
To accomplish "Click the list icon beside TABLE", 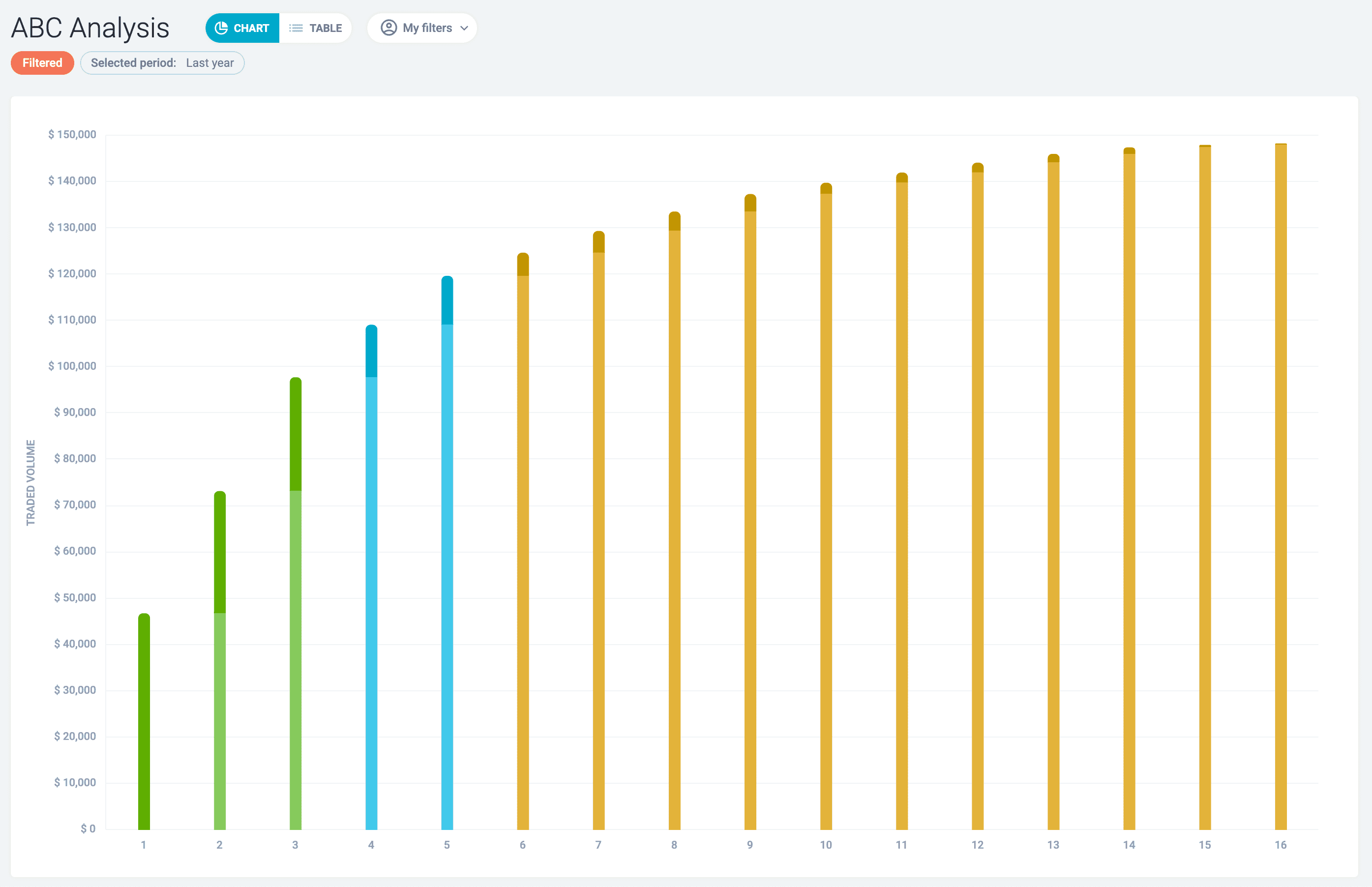I will (296, 28).
